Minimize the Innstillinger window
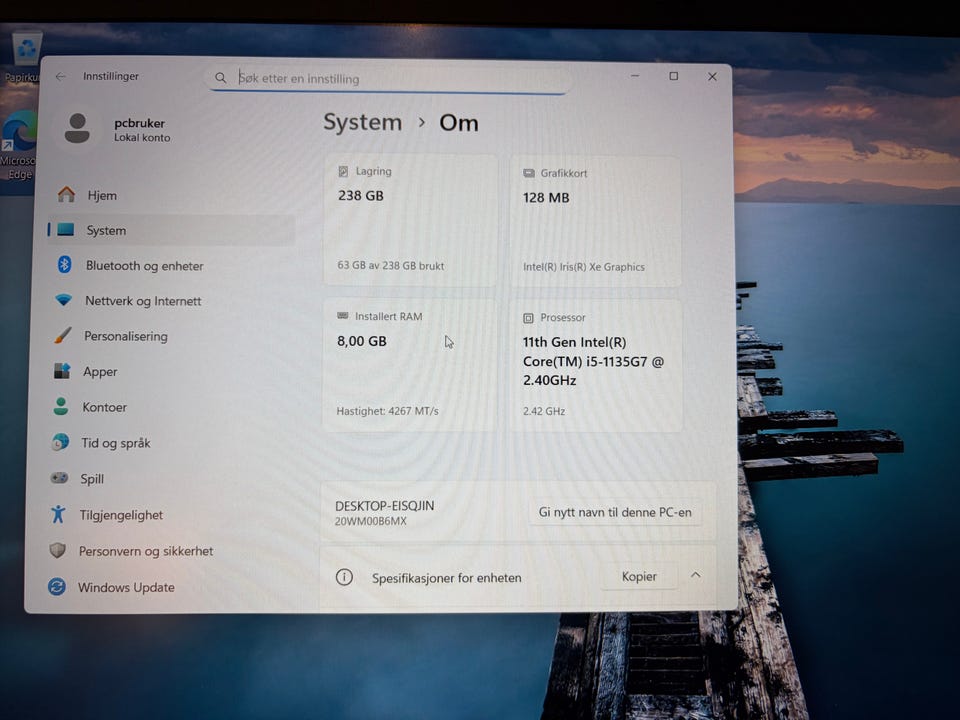This screenshot has width=960, height=720. (635, 76)
